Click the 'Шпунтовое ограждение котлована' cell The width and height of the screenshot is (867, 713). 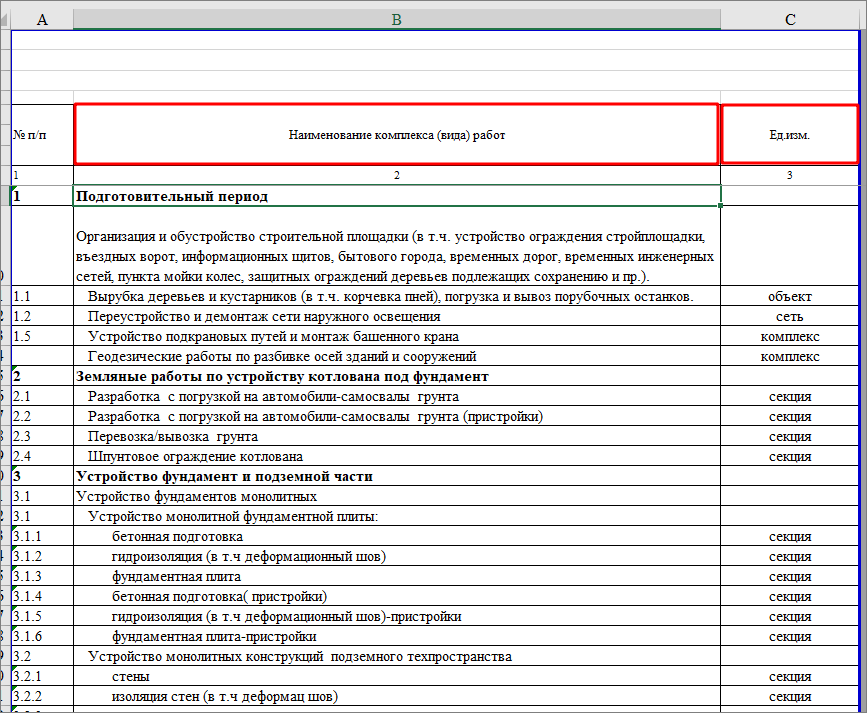tap(182, 456)
